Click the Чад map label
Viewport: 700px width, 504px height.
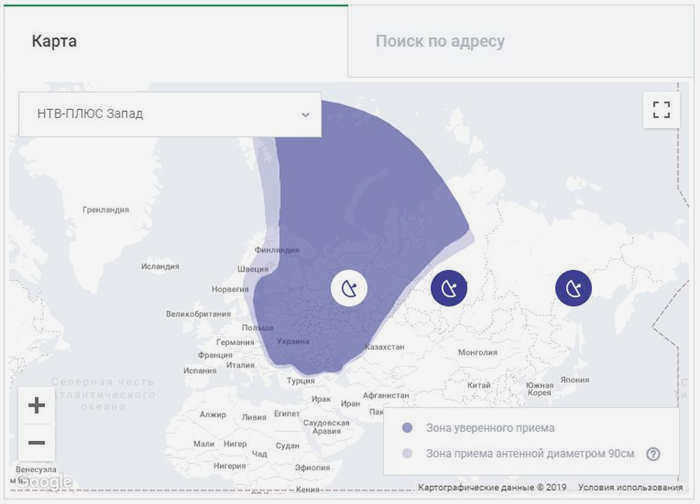click(x=259, y=454)
